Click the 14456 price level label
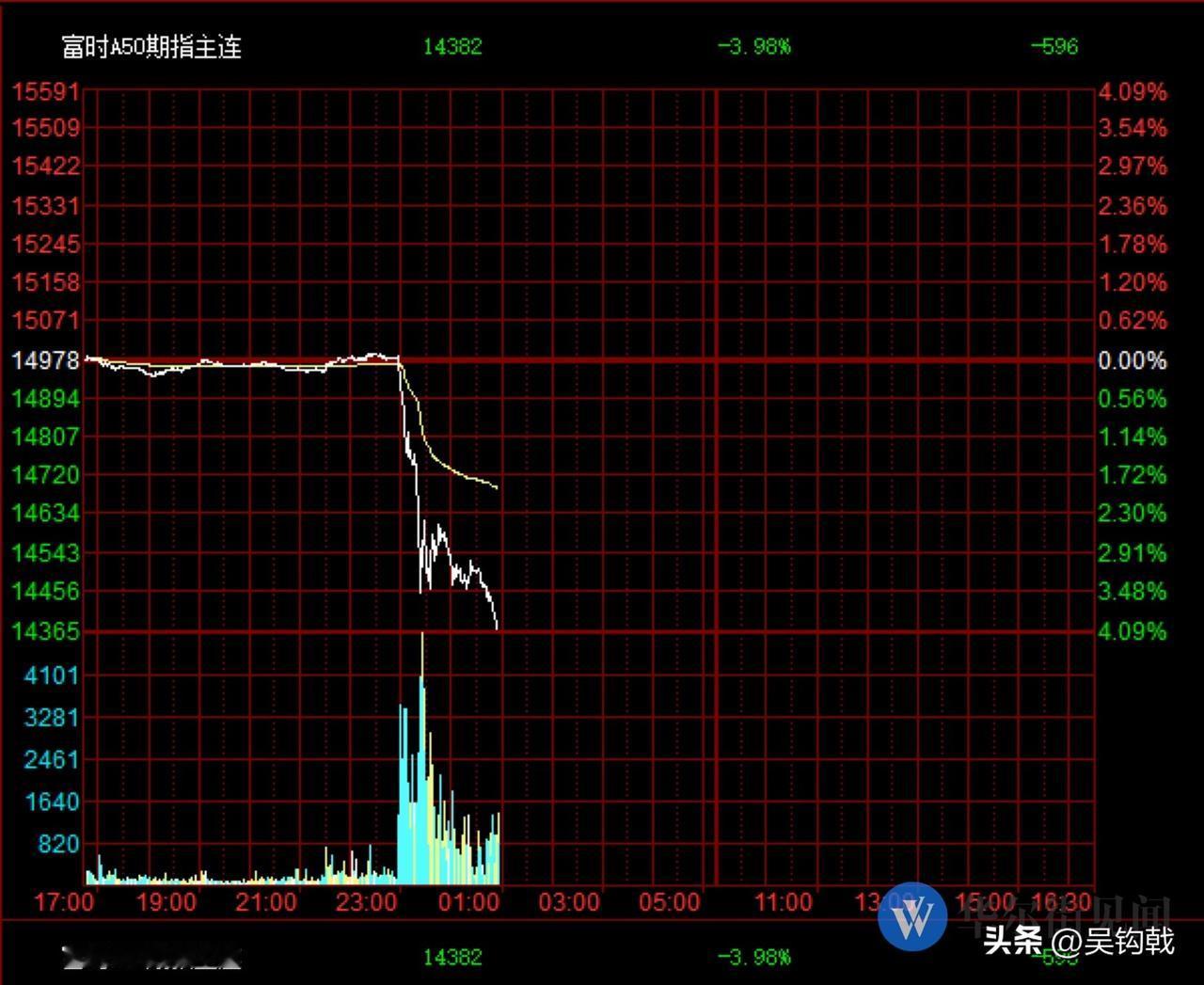Screen dimensions: 1204x985 pyautogui.click(x=46, y=591)
